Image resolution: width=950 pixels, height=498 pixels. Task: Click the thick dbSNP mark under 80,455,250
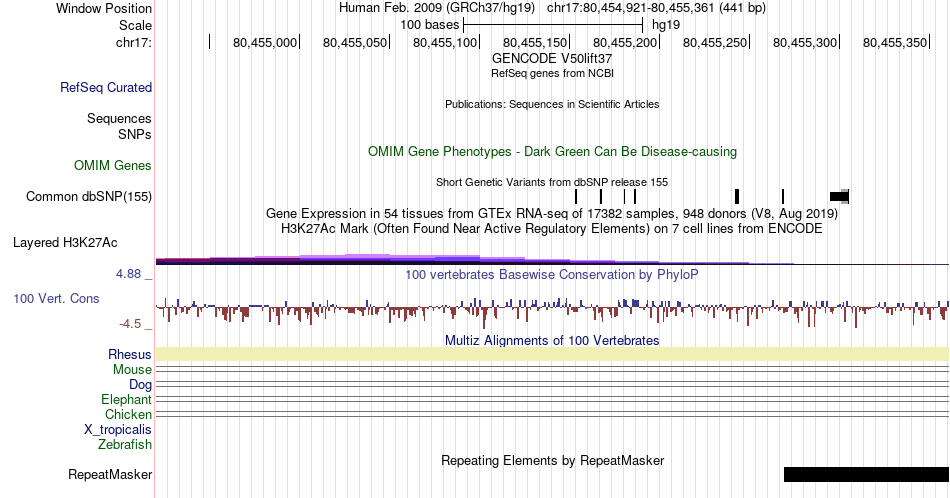pyautogui.click(x=737, y=196)
